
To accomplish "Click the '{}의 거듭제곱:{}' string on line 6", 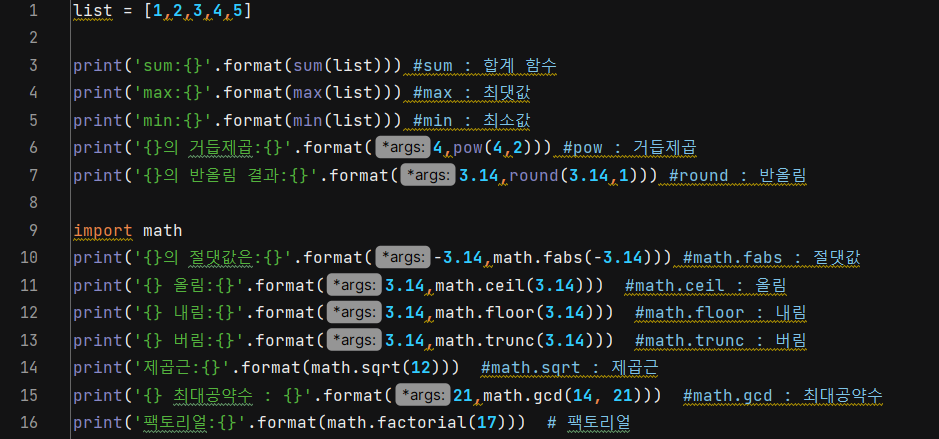I will click(213, 148).
